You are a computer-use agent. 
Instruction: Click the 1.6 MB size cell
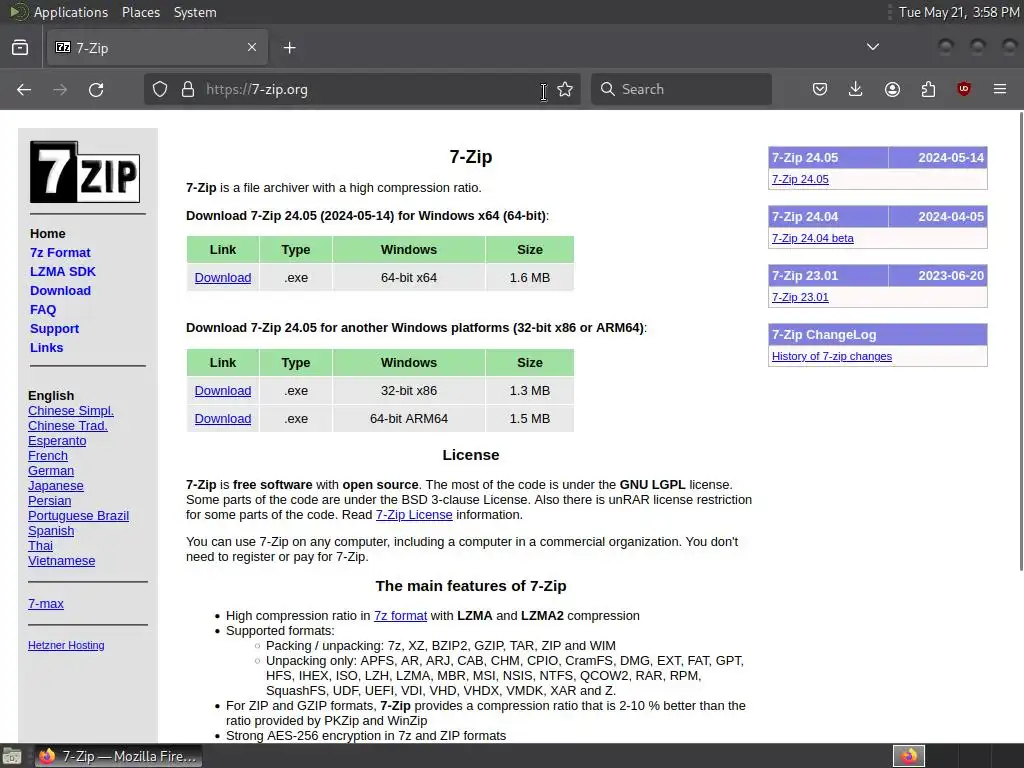click(x=530, y=278)
